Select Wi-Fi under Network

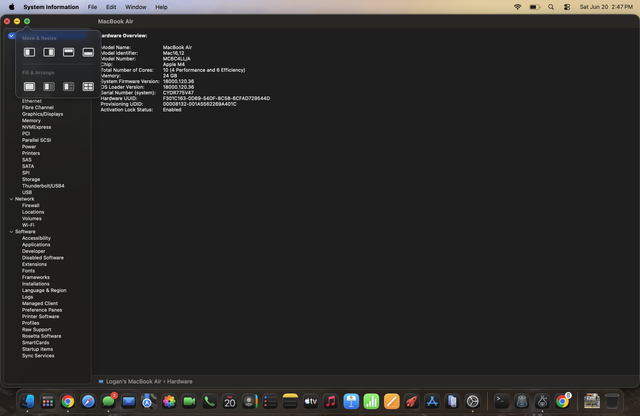click(x=28, y=225)
